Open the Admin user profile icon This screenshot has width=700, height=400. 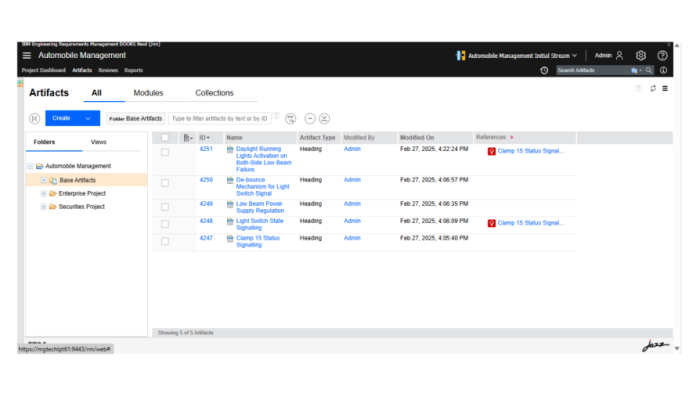[x=620, y=56]
